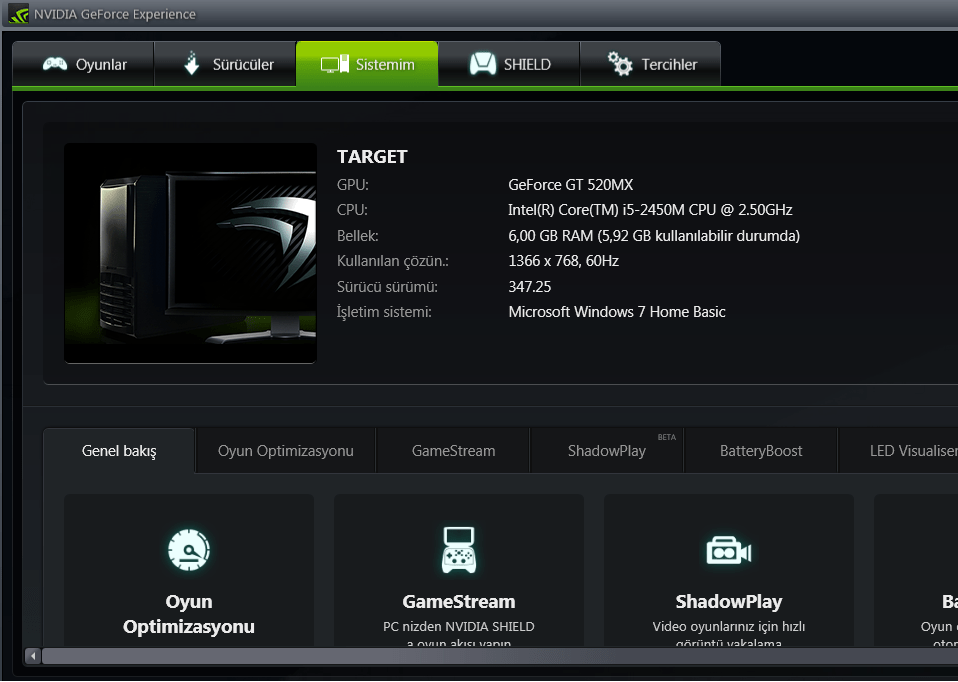Click the NVIDIA GeForce Experience window title

[115, 14]
